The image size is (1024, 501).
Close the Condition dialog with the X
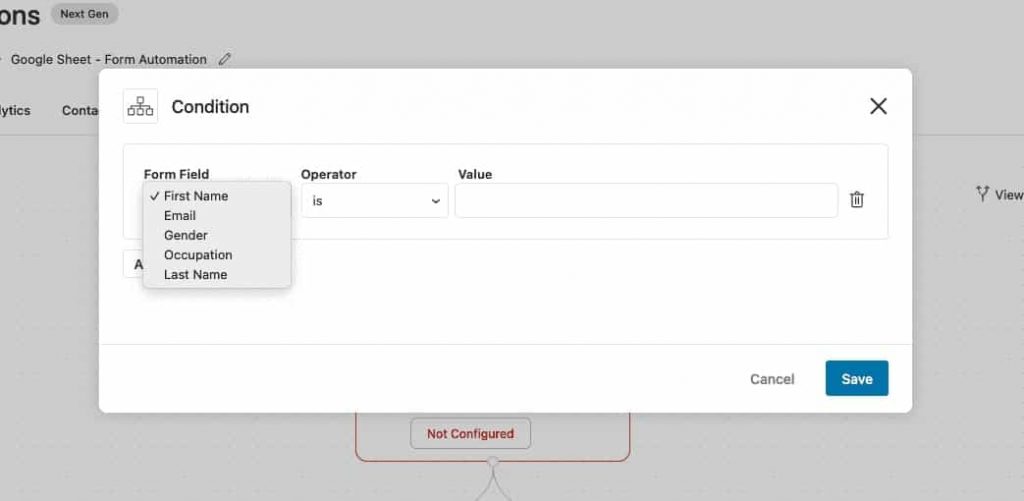coord(878,106)
